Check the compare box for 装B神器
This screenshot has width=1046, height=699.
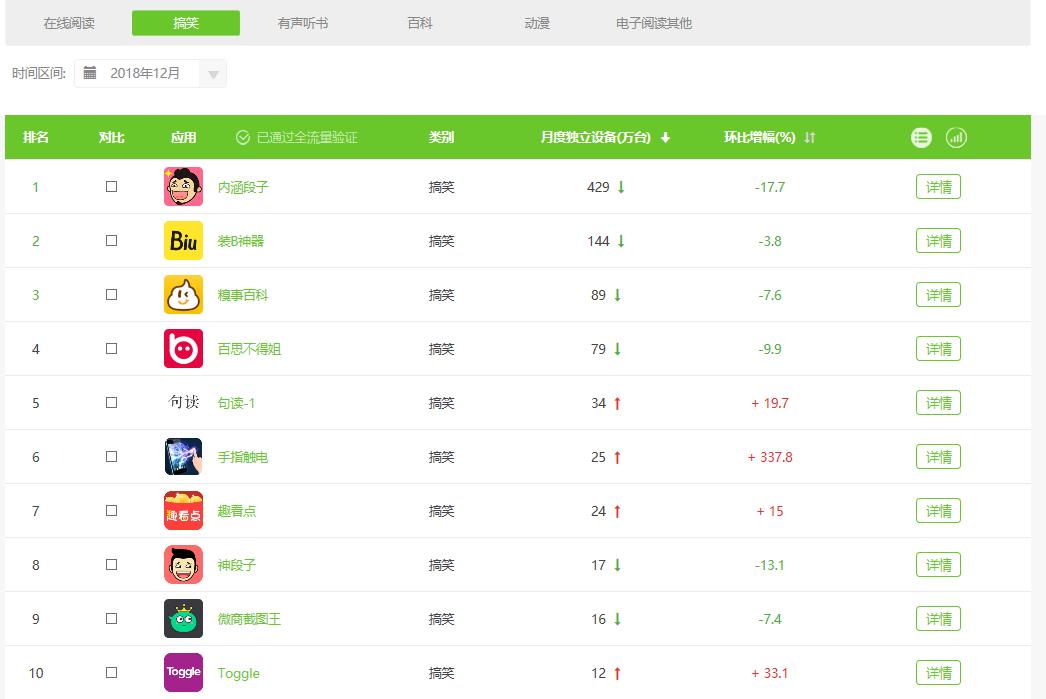pyautogui.click(x=111, y=241)
